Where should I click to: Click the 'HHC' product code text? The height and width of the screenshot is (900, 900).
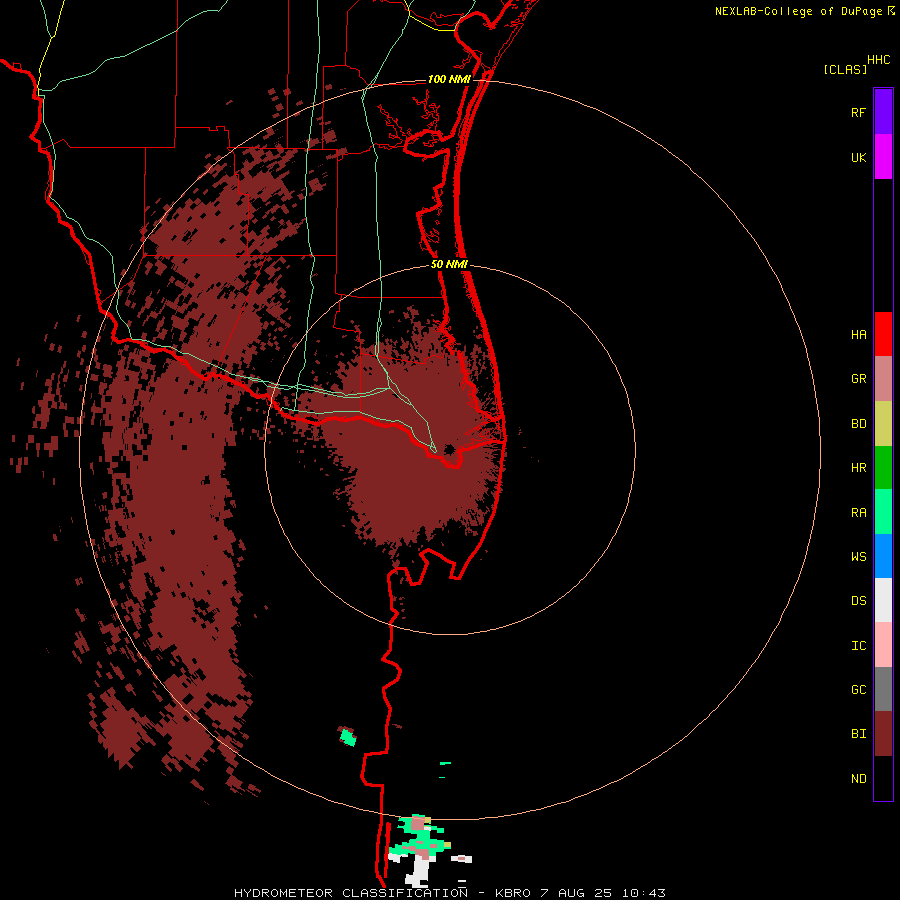[878, 60]
